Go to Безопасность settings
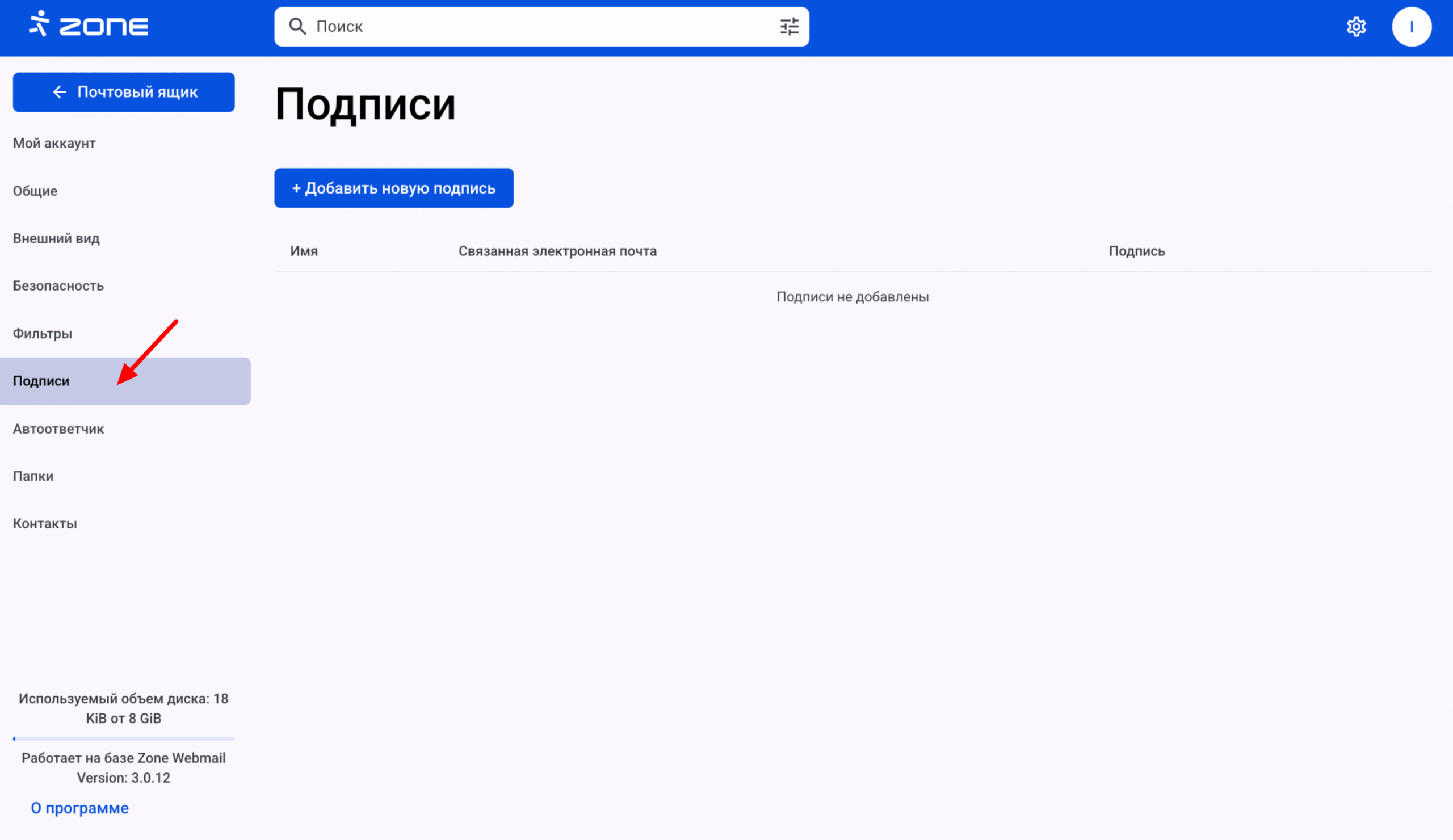Viewport: 1453px width, 840px height. point(58,286)
